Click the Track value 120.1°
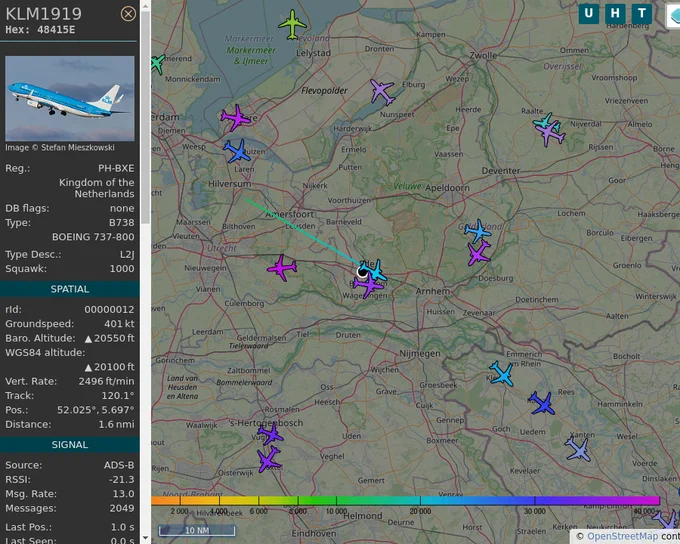This screenshot has width=680, height=544. point(118,396)
